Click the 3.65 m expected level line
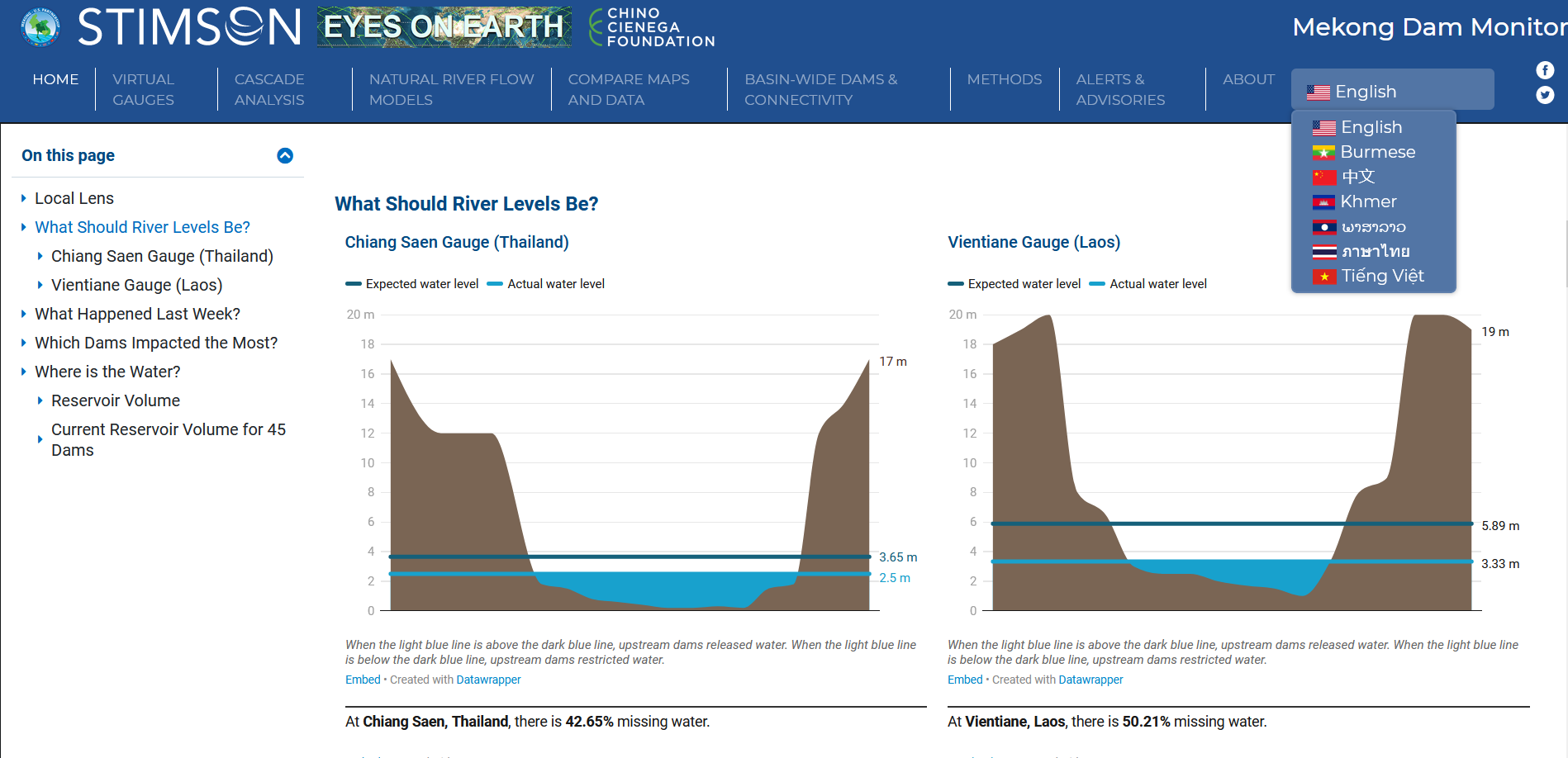This screenshot has height=758, width=1568. 630,557
